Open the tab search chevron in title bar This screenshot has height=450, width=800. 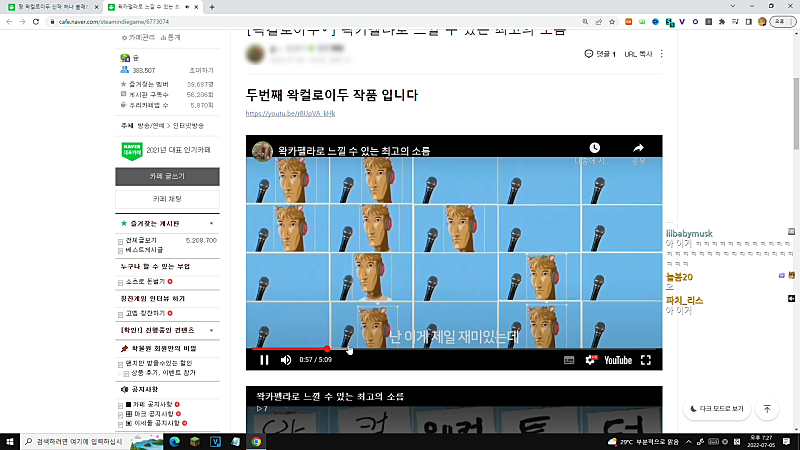click(733, 6)
